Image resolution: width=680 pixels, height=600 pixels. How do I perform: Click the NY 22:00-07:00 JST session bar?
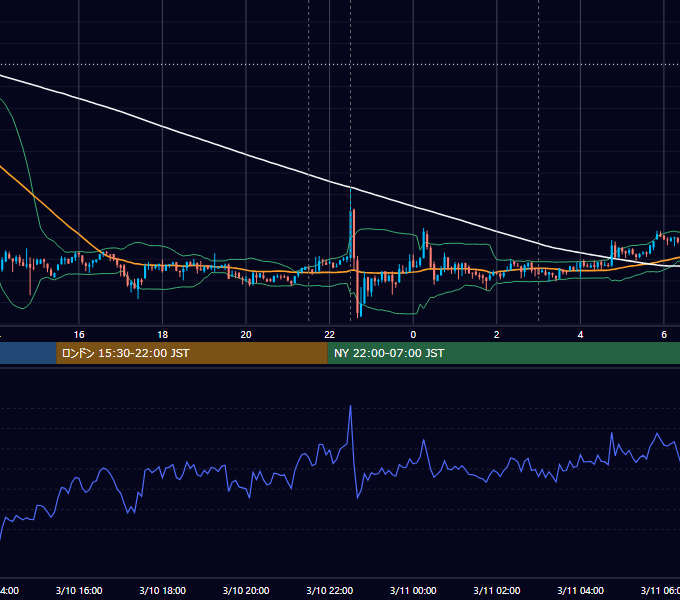click(x=503, y=353)
